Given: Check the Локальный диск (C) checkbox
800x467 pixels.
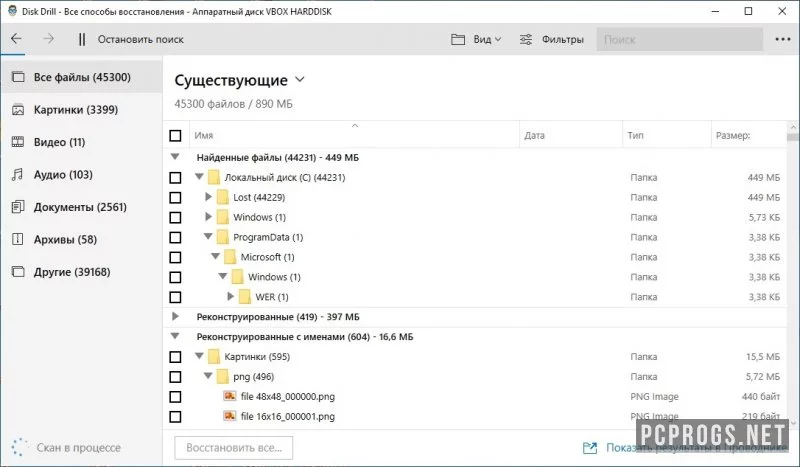Looking at the screenshot, I should coord(175,178).
